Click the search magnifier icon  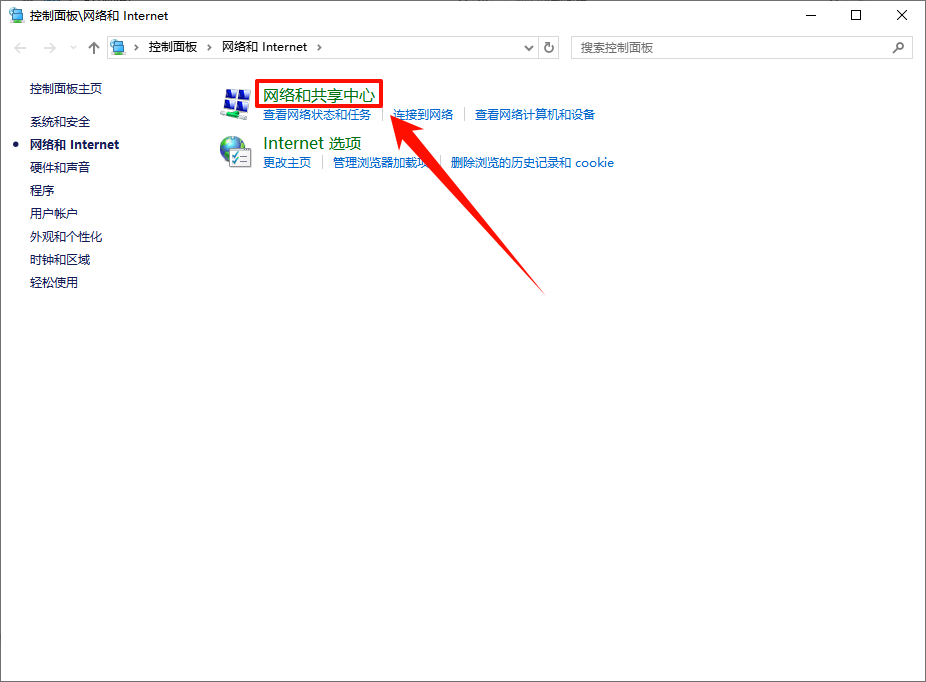[x=898, y=48]
